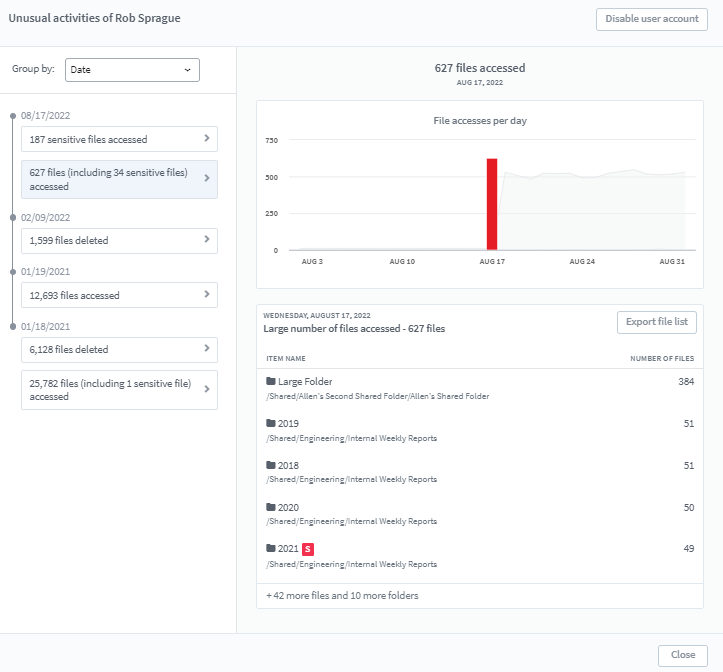Select the 627 files accessed activity
Viewport: 723px width, 672px height.
(118, 180)
